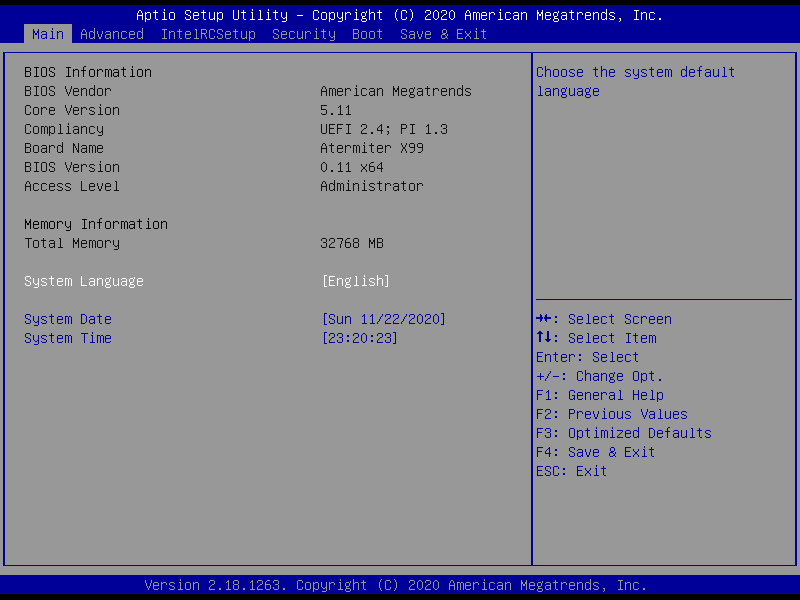The width and height of the screenshot is (800, 600).
Task: Click the 'Choose the system default language' help text
Action: click(635, 82)
